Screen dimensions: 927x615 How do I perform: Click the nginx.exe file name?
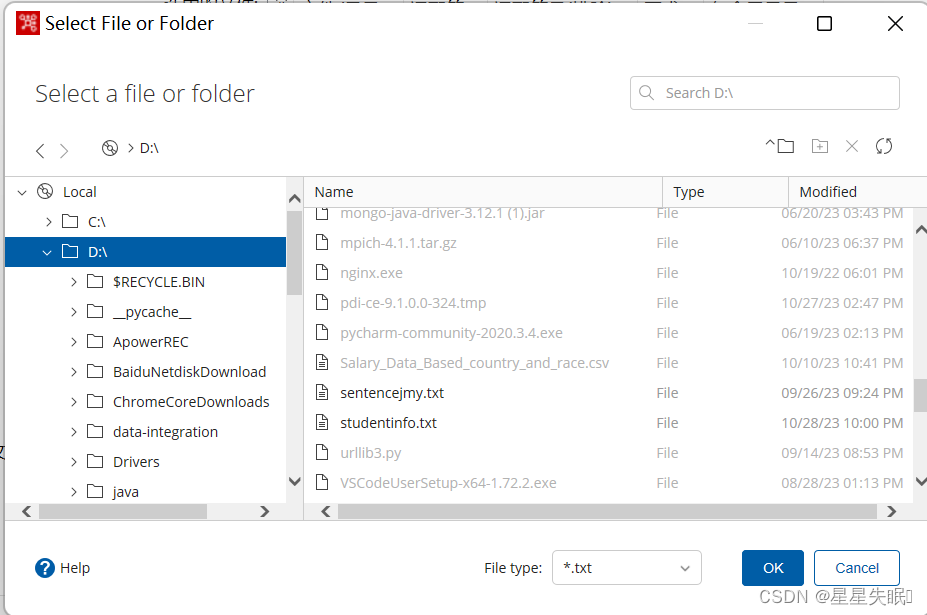point(371,273)
